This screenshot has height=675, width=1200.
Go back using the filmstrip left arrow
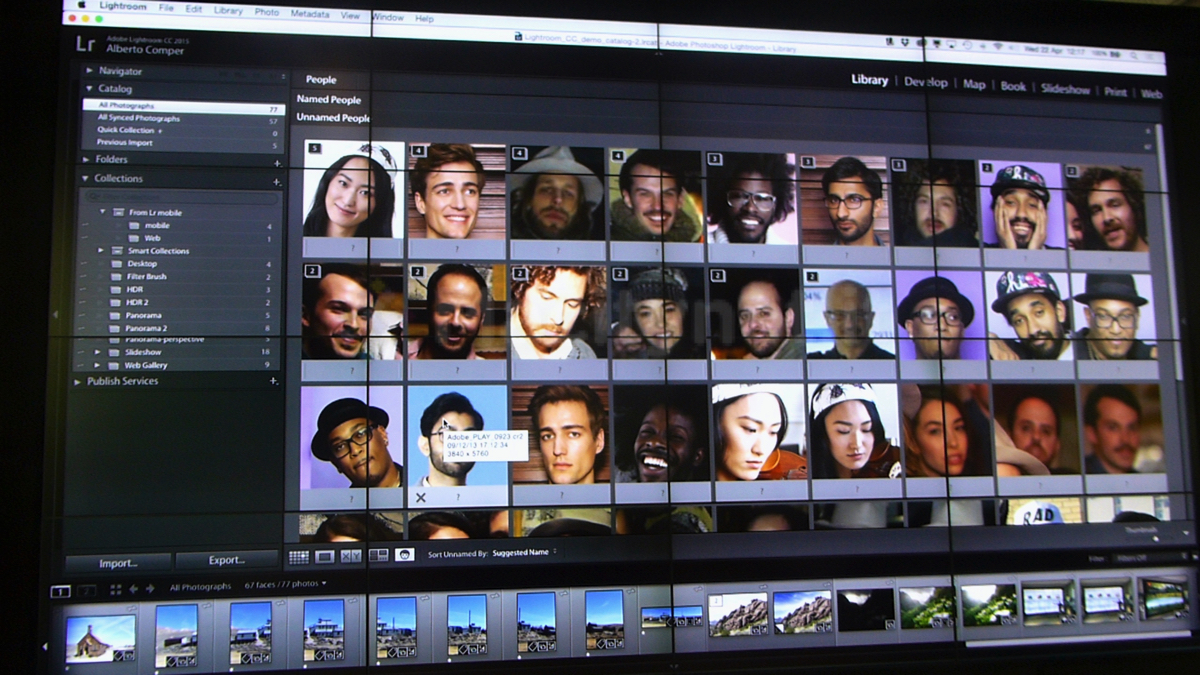tap(134, 589)
